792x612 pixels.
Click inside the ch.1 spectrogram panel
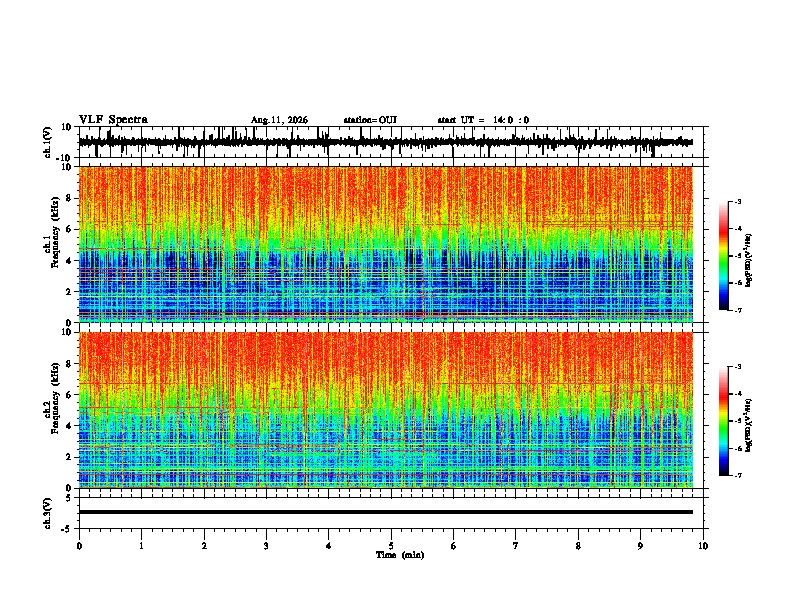coord(385,244)
